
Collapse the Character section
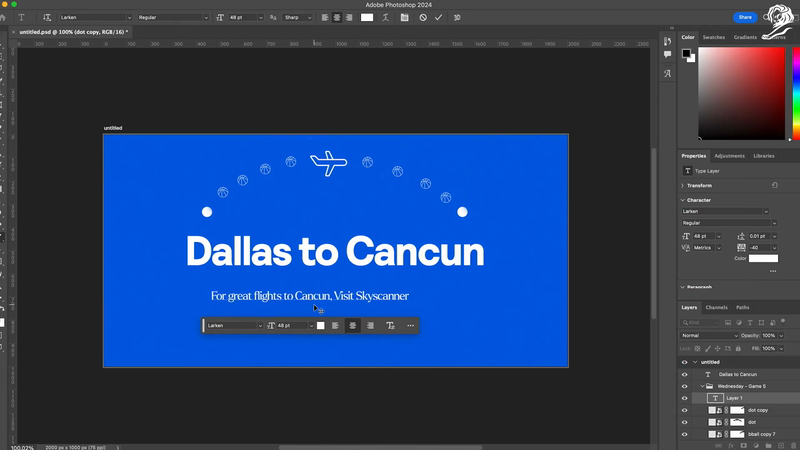click(x=683, y=200)
